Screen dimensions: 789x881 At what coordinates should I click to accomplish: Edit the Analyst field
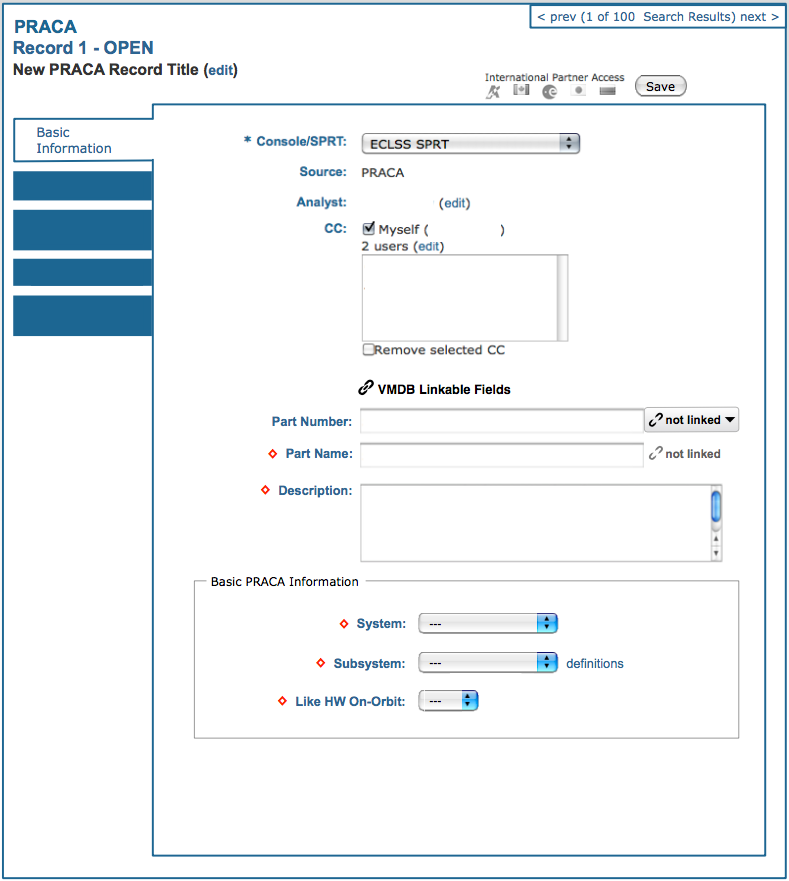455,203
